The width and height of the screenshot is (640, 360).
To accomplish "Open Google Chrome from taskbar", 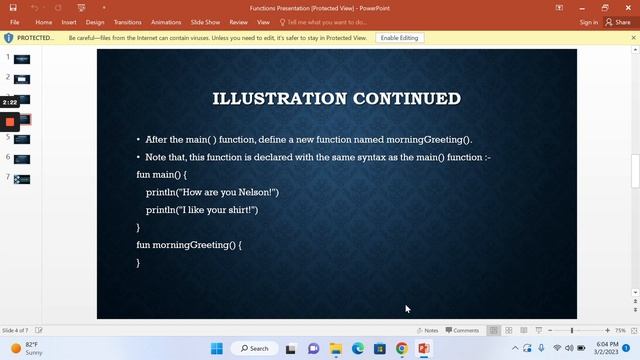I will [x=402, y=349].
